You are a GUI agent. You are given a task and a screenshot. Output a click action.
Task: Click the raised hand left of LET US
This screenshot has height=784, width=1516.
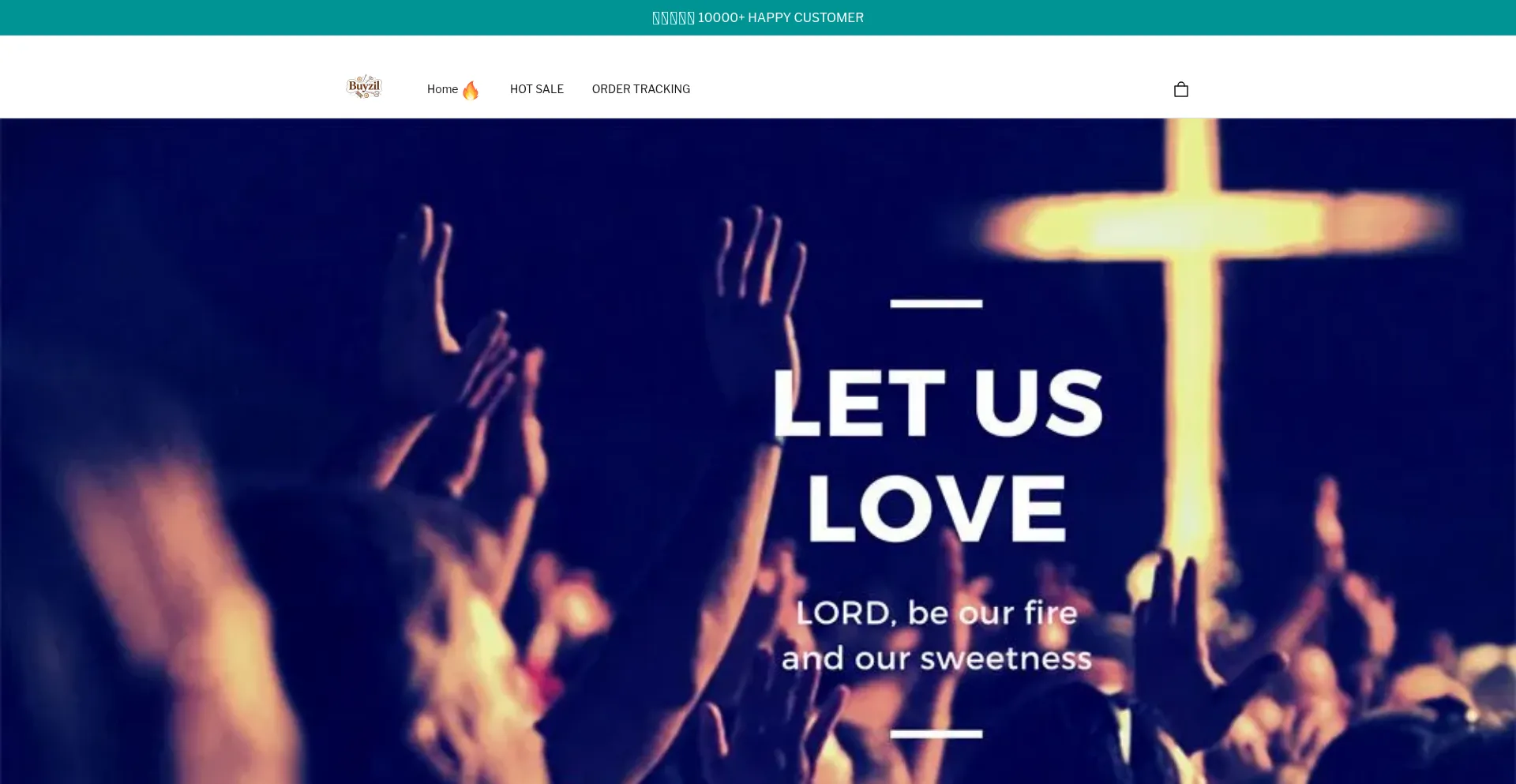(754, 316)
